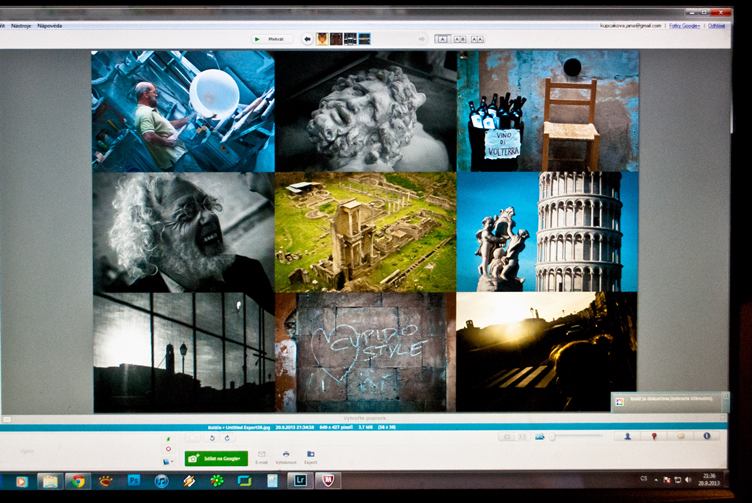Image resolution: width=752 pixels, height=503 pixels.
Task: Dismiss the Picasa notification popup
Action: coord(725,396)
